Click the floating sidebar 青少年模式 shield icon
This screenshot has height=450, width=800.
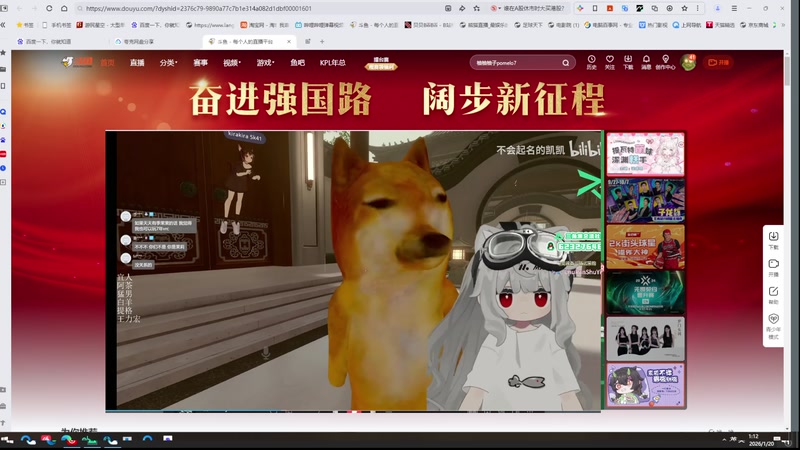click(773, 326)
